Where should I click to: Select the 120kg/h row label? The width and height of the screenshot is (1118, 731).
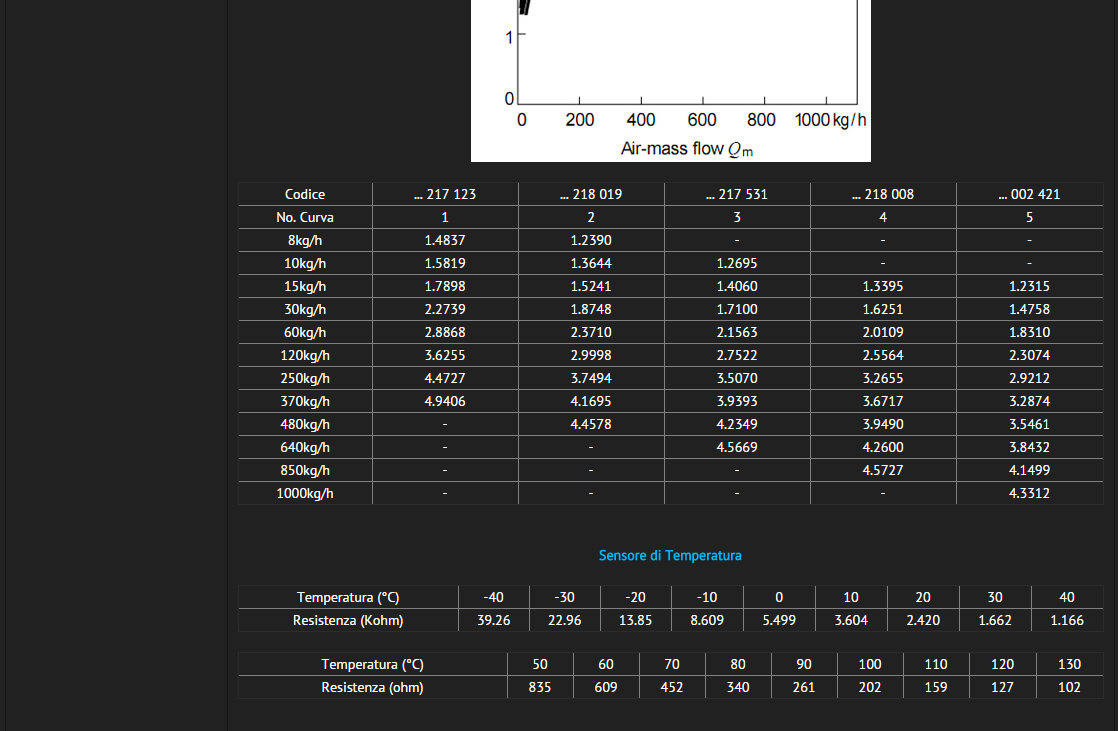click(x=304, y=355)
